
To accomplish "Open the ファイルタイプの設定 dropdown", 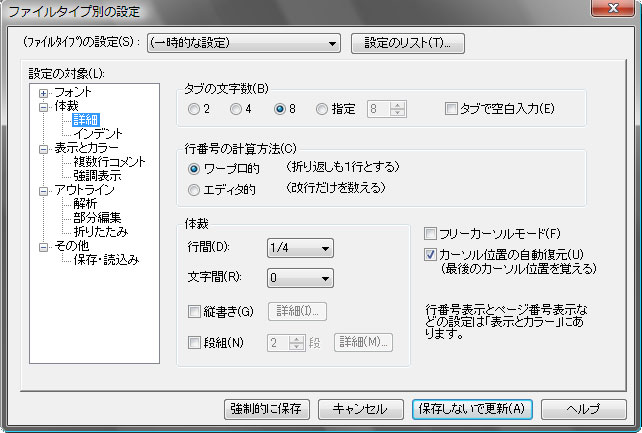I will pos(244,43).
